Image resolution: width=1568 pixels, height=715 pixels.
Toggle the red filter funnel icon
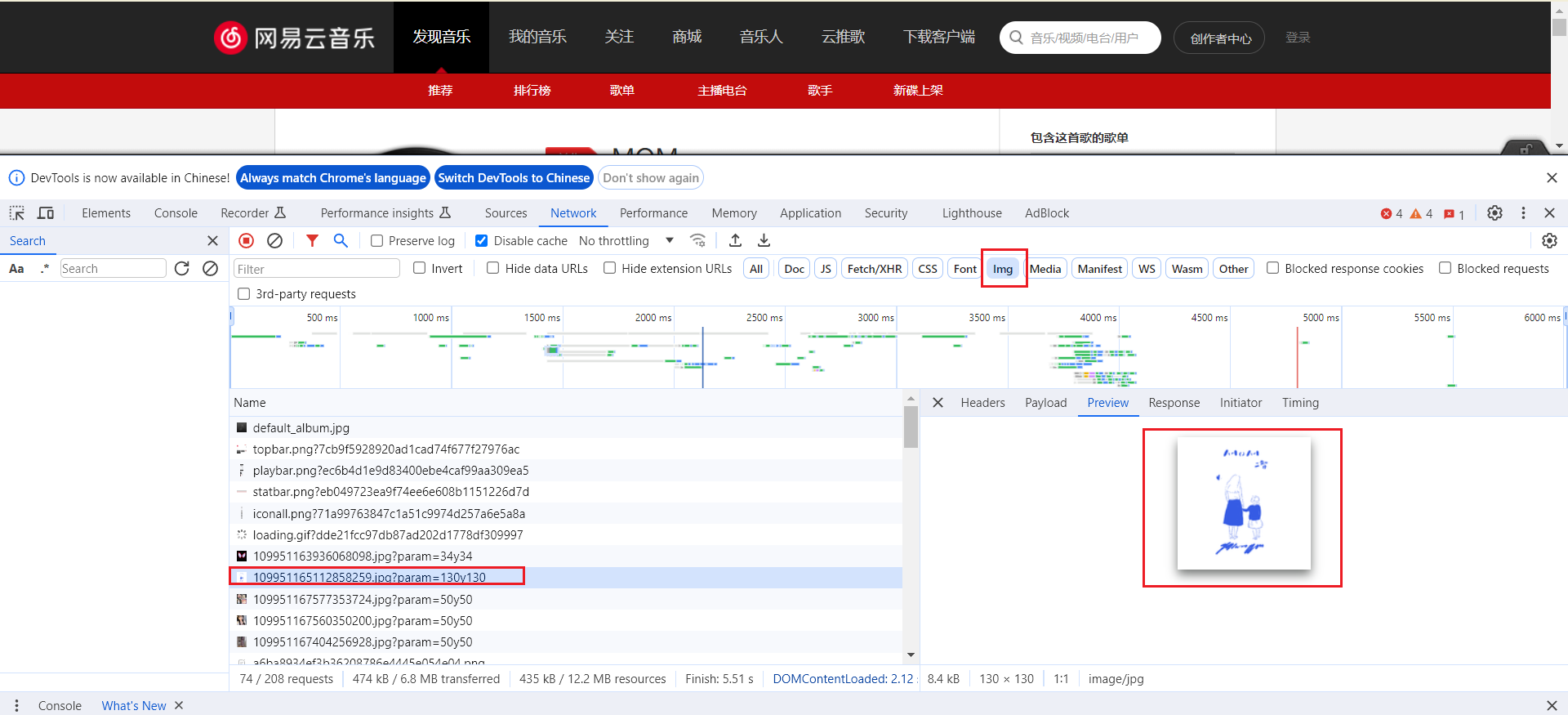point(312,240)
